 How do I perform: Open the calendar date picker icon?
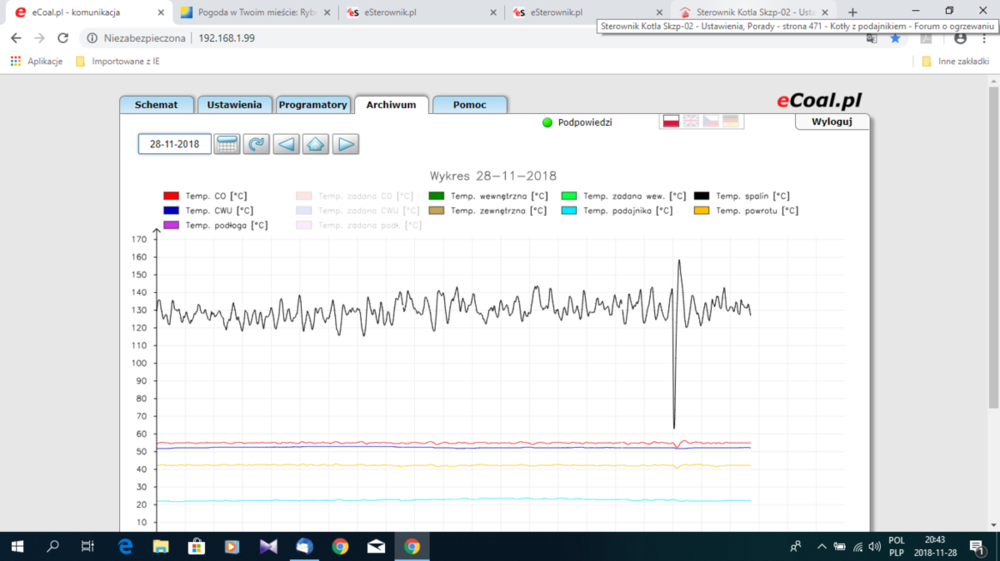tap(227, 144)
